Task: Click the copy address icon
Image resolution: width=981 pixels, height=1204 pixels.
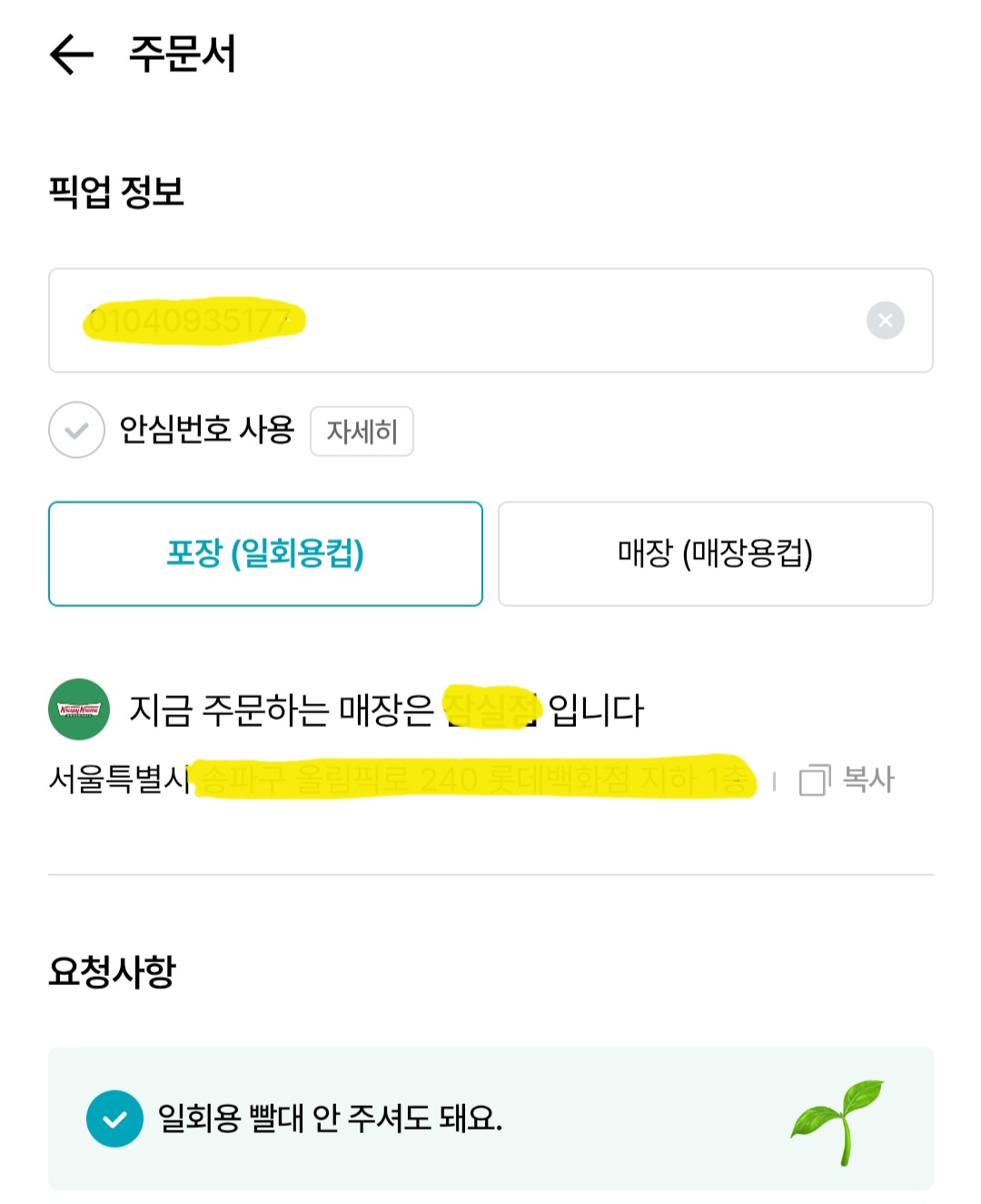Action: pos(814,781)
